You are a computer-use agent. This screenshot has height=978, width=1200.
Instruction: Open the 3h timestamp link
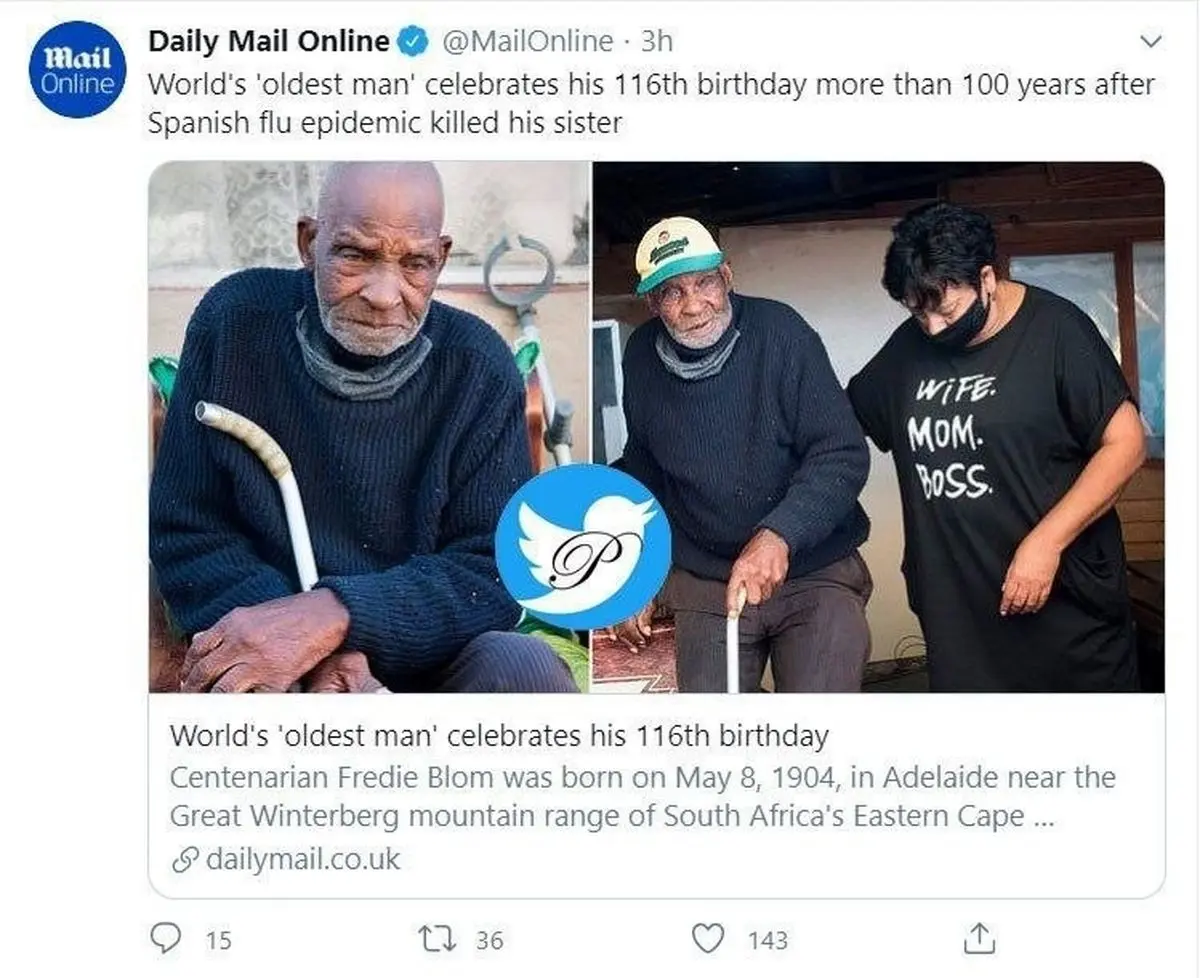[656, 41]
